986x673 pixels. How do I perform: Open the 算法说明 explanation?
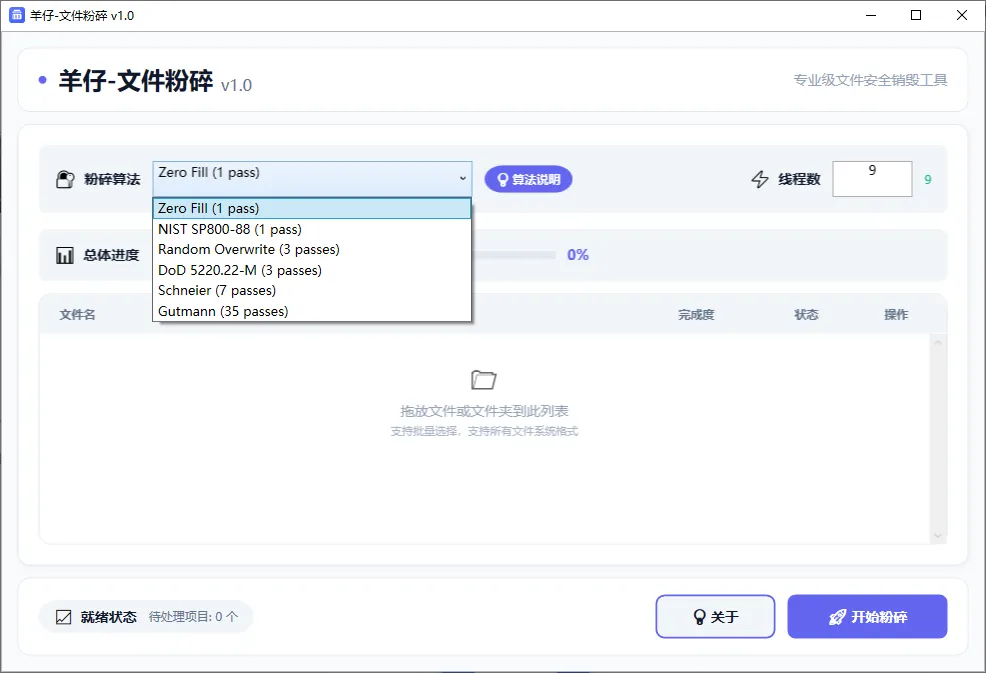pos(528,179)
